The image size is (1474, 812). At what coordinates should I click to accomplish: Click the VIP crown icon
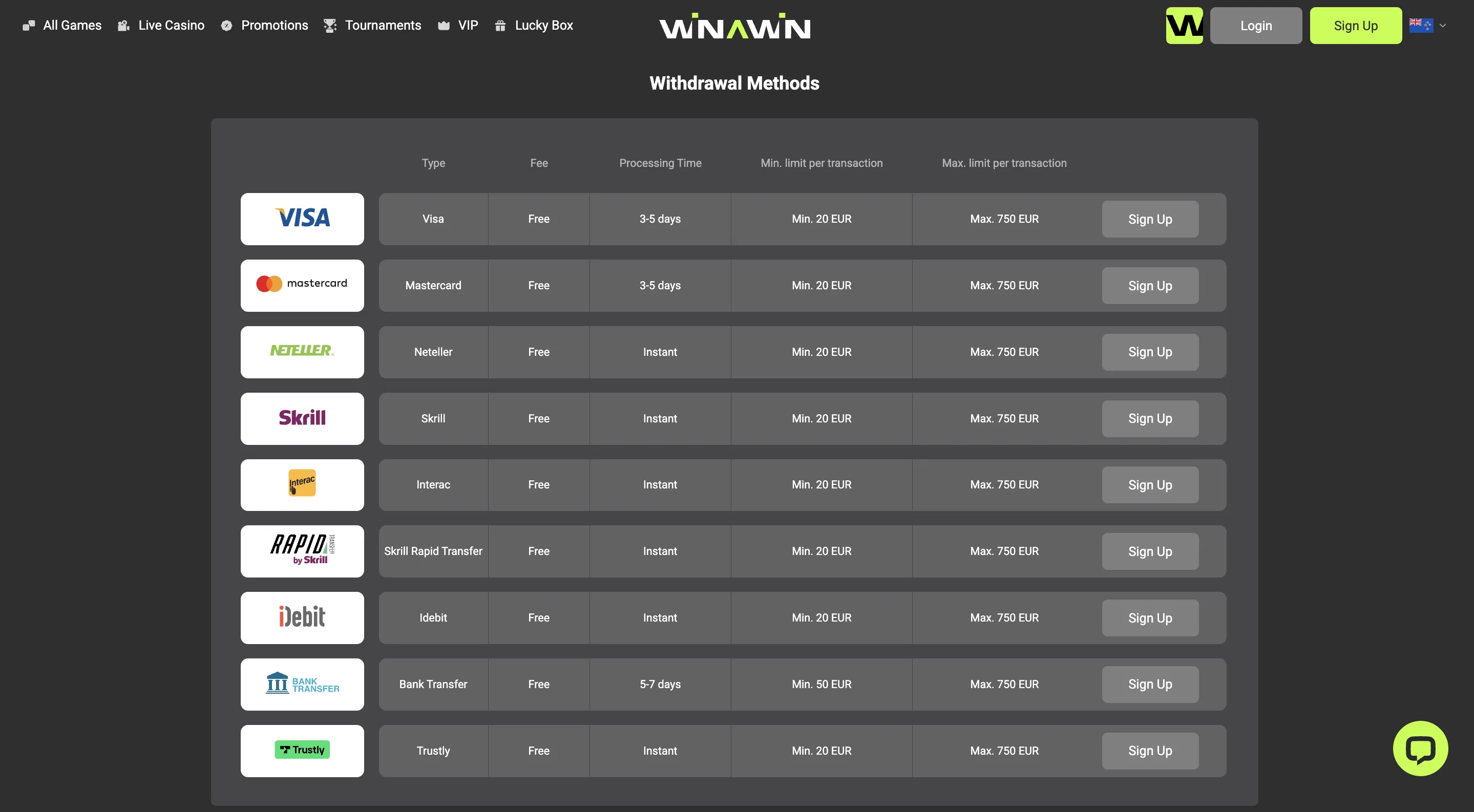444,26
